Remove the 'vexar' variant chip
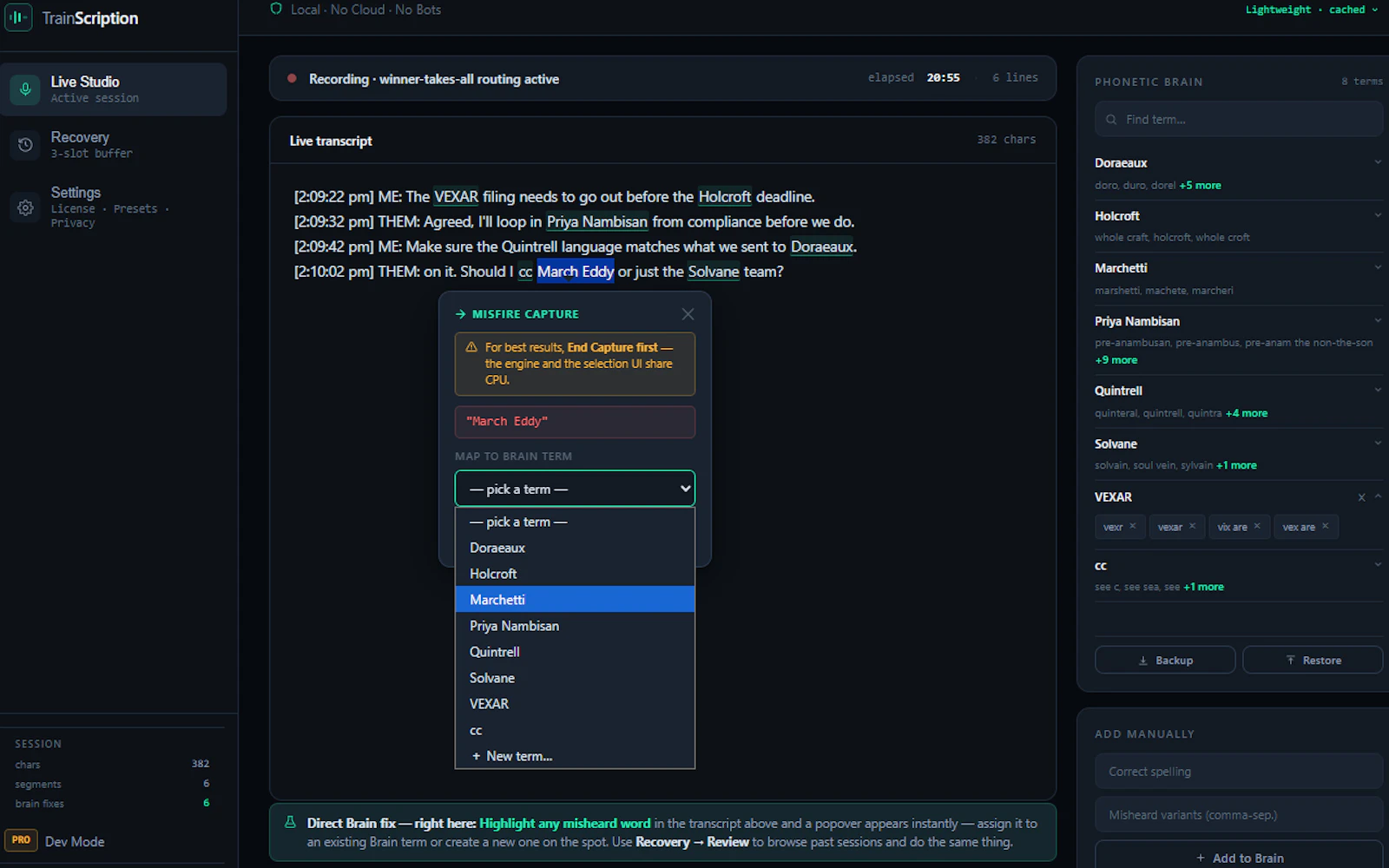Image resolution: width=1389 pixels, height=868 pixels. click(1192, 526)
